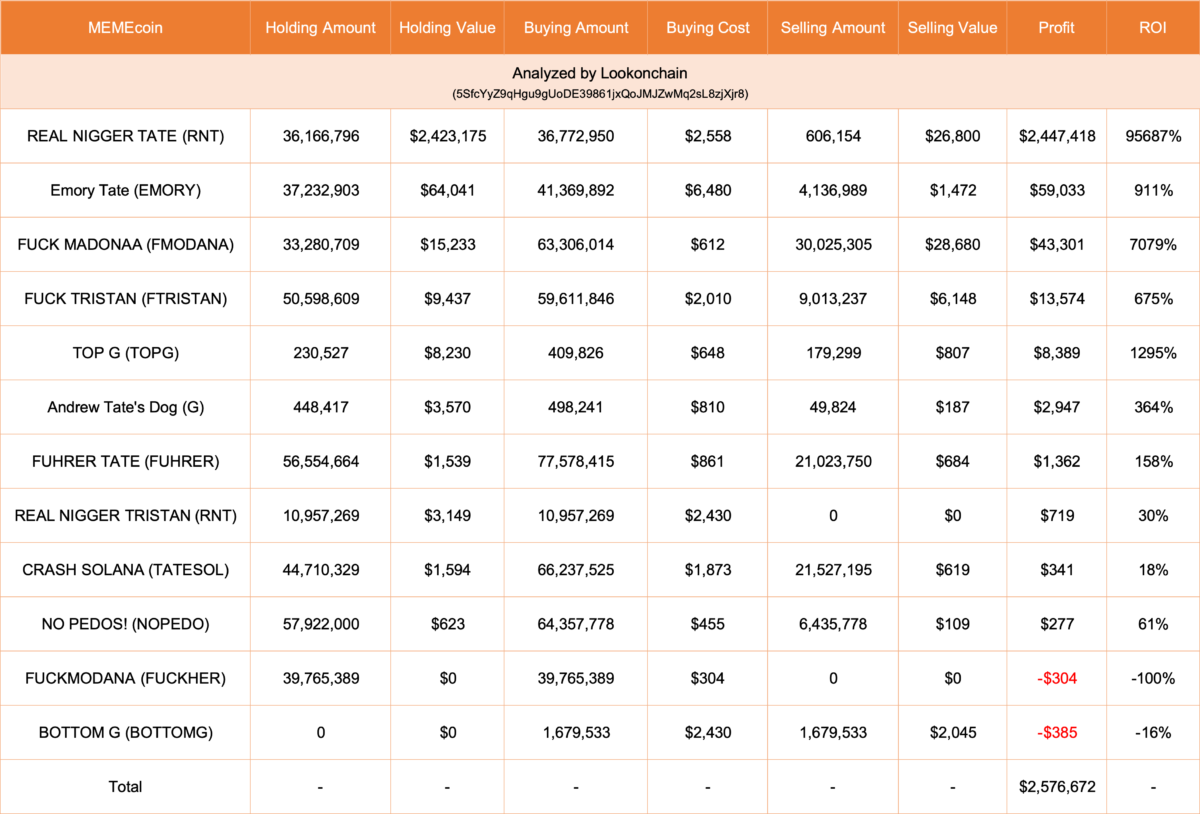Click the total profit $2,576,672 cell

click(1056, 787)
